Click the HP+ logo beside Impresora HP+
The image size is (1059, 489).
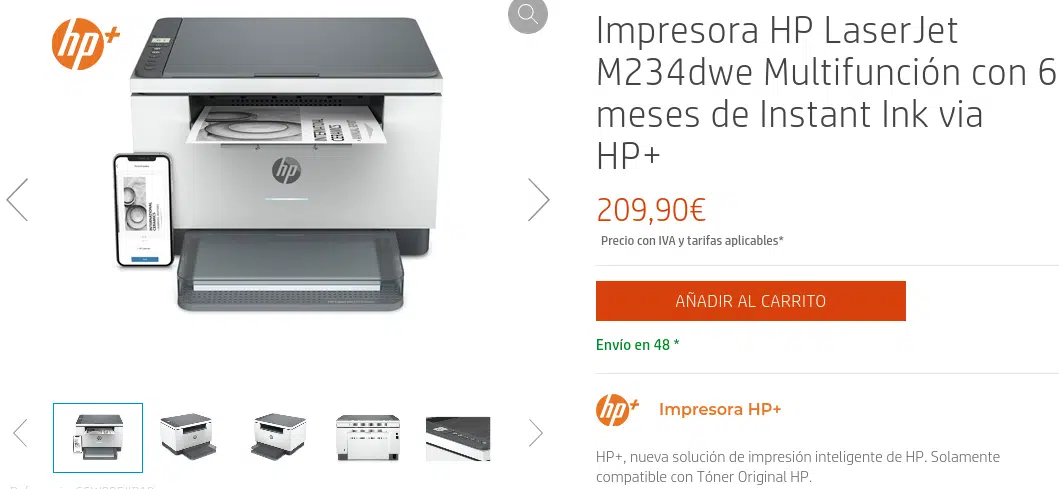[617, 409]
